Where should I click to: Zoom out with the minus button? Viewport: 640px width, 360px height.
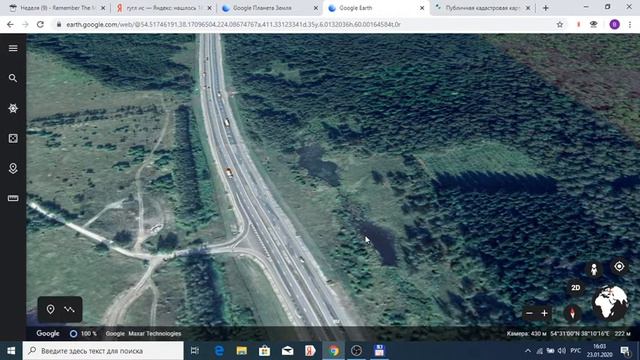[x=529, y=313]
